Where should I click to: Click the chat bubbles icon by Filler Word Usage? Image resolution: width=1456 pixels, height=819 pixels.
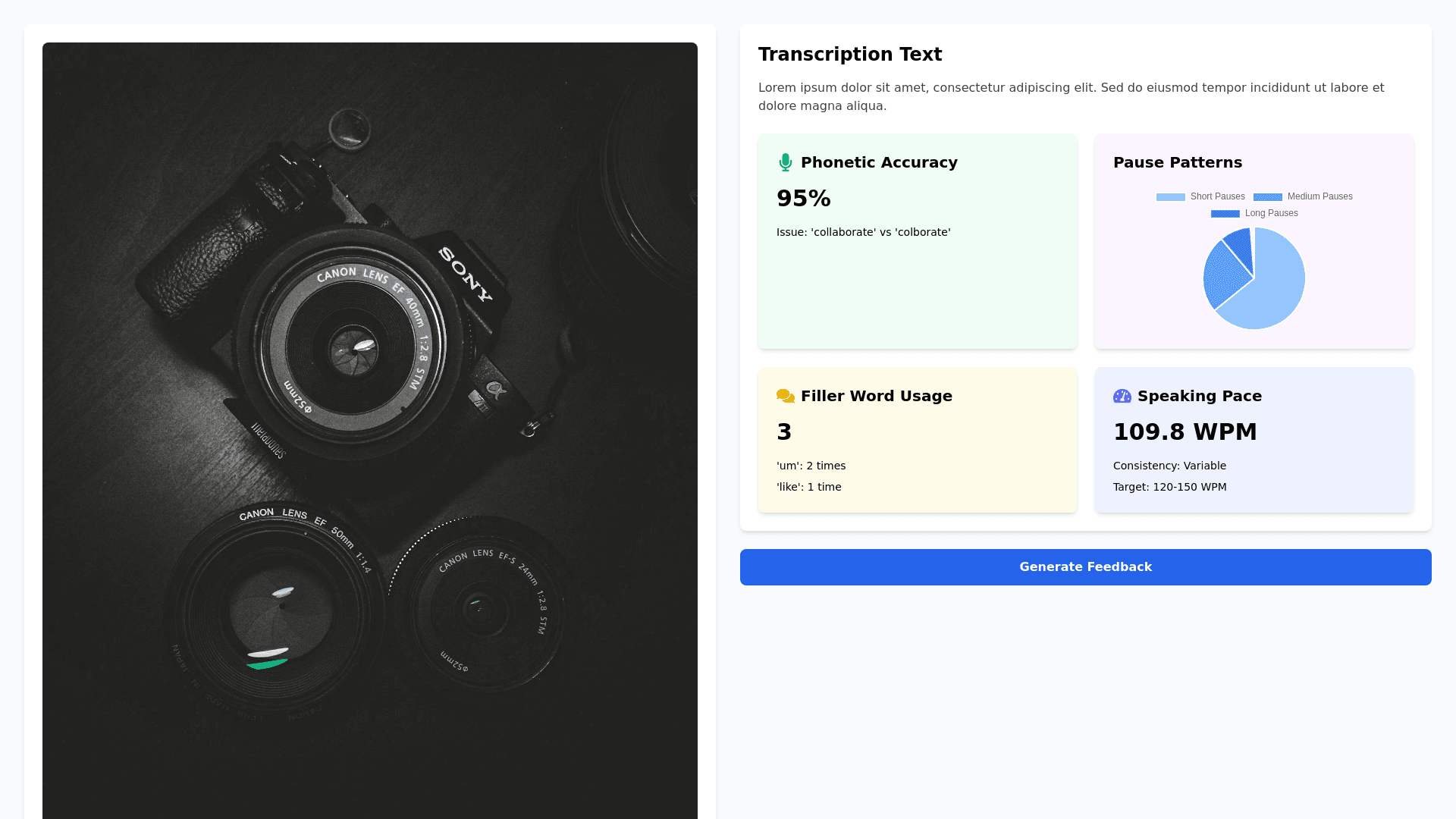785,396
